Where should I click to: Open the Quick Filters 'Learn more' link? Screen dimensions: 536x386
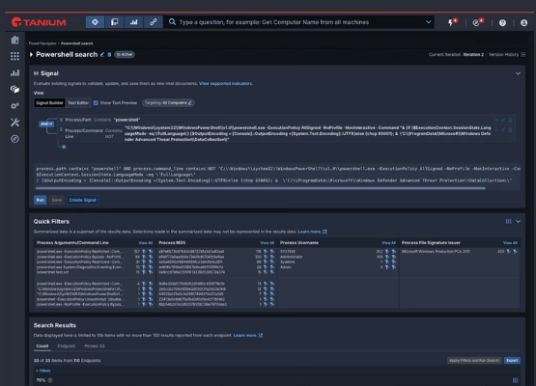312,232
